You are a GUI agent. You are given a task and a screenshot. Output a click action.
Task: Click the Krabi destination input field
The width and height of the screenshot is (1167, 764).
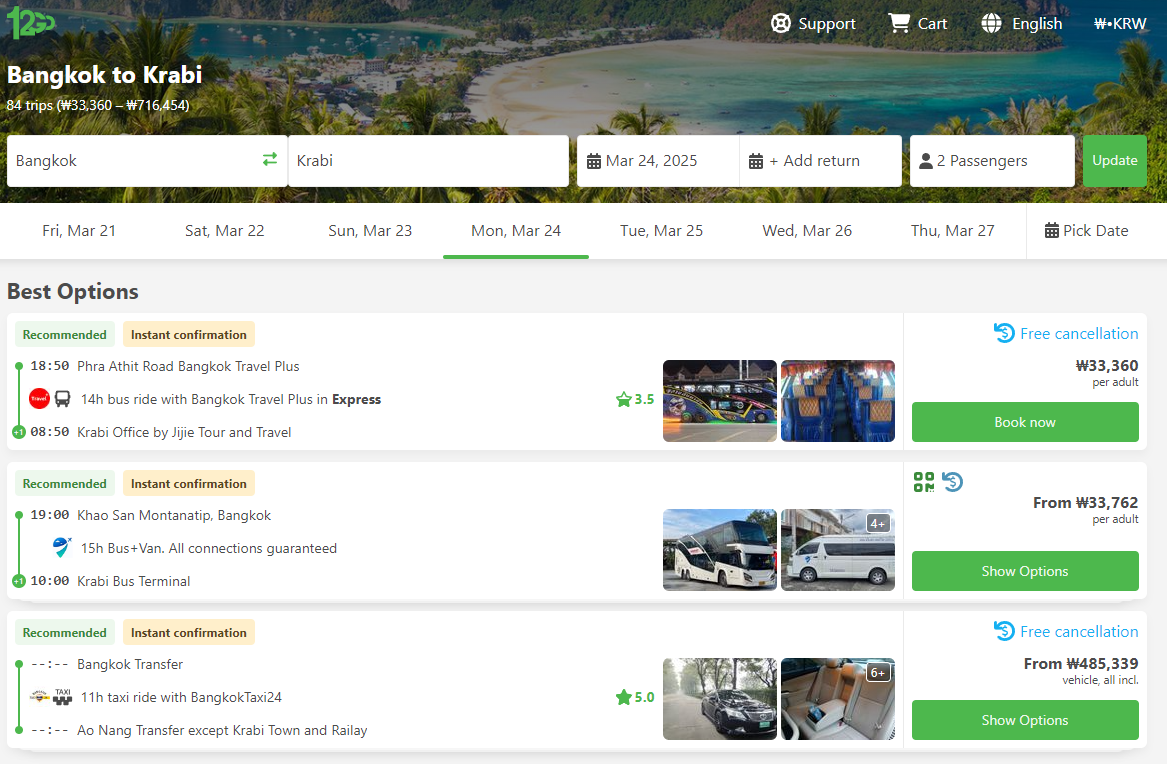429,161
